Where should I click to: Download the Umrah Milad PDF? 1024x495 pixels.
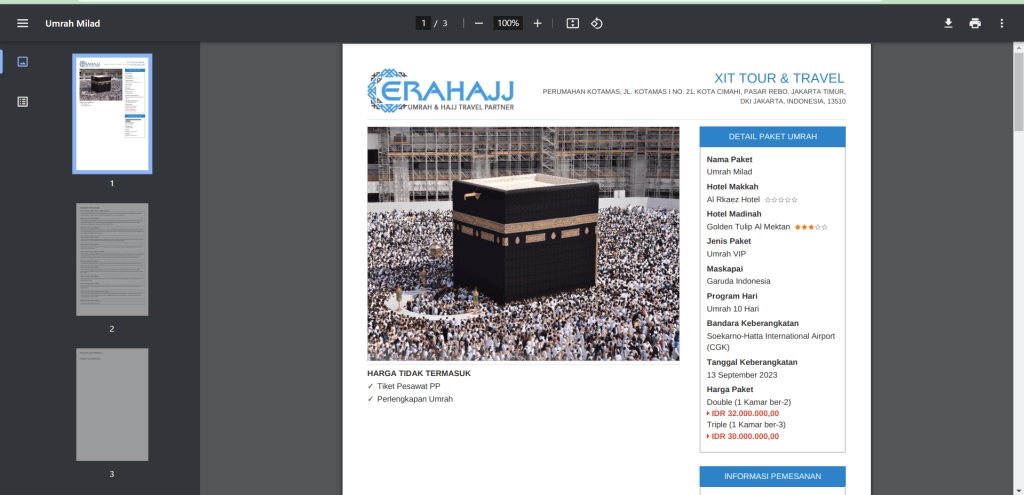[948, 23]
